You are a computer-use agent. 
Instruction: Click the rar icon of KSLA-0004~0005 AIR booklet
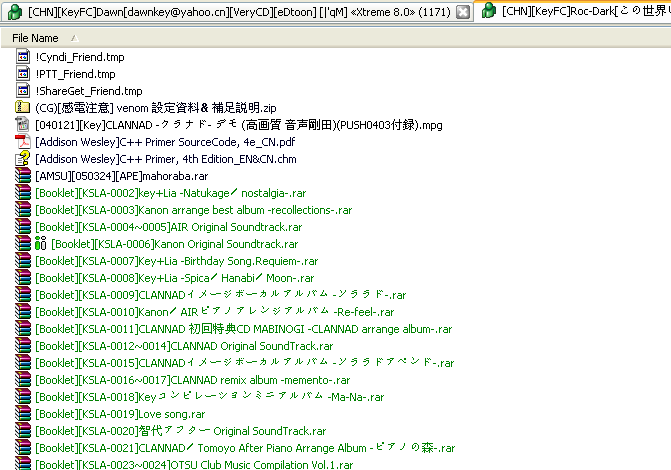click(x=23, y=226)
